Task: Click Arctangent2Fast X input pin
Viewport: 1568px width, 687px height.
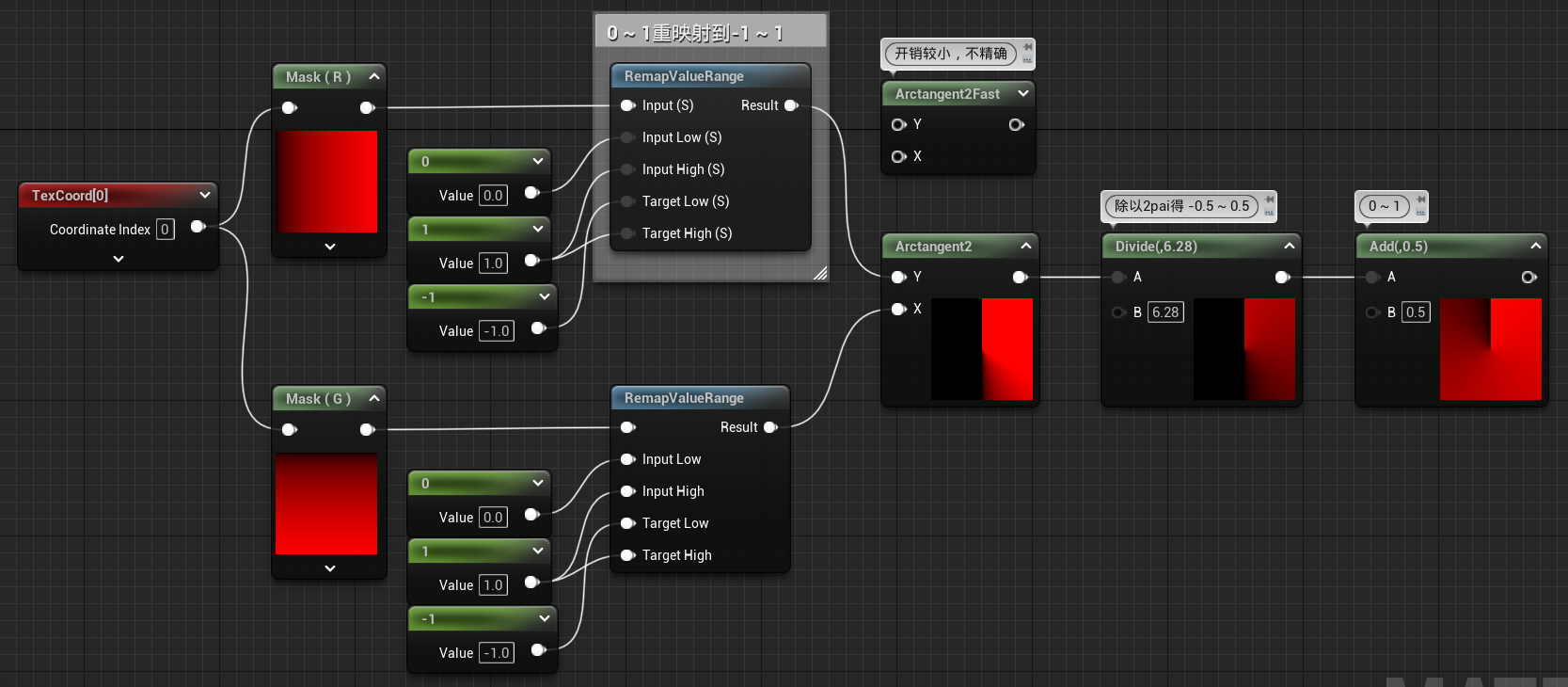Action: tap(899, 156)
